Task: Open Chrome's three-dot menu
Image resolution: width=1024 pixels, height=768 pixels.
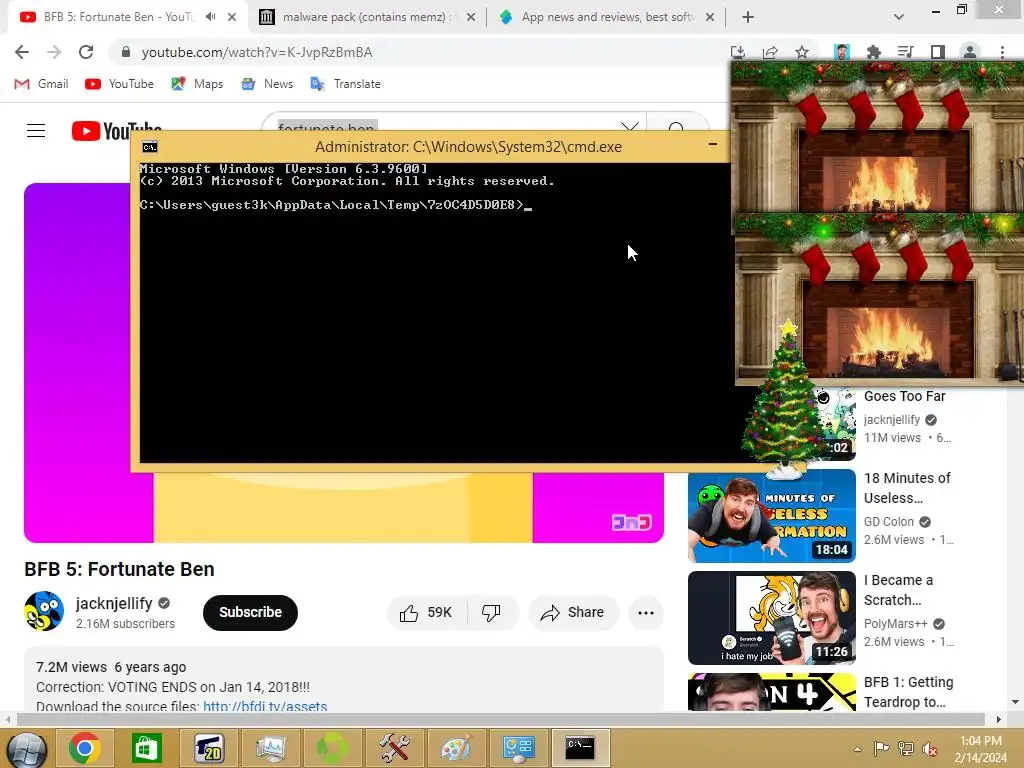Action: 1002,52
